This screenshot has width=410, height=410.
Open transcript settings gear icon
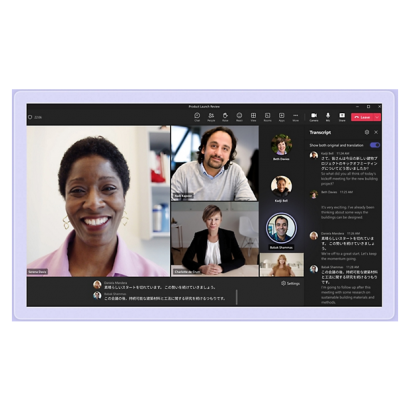tap(367, 132)
